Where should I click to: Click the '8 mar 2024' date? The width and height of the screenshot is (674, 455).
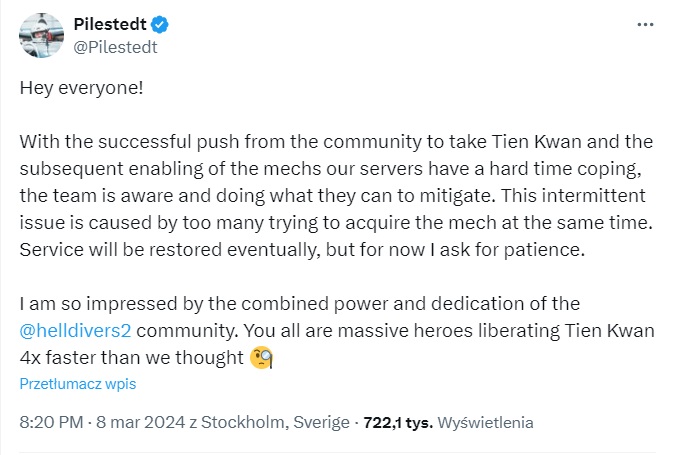[134, 423]
